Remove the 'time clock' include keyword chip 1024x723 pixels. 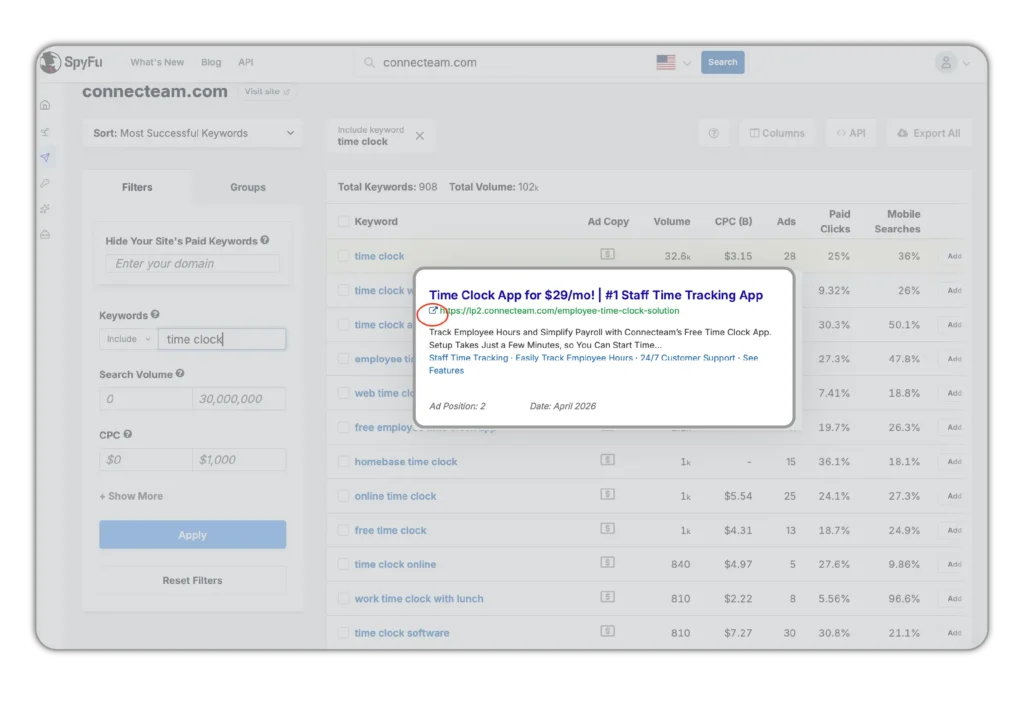pos(420,136)
